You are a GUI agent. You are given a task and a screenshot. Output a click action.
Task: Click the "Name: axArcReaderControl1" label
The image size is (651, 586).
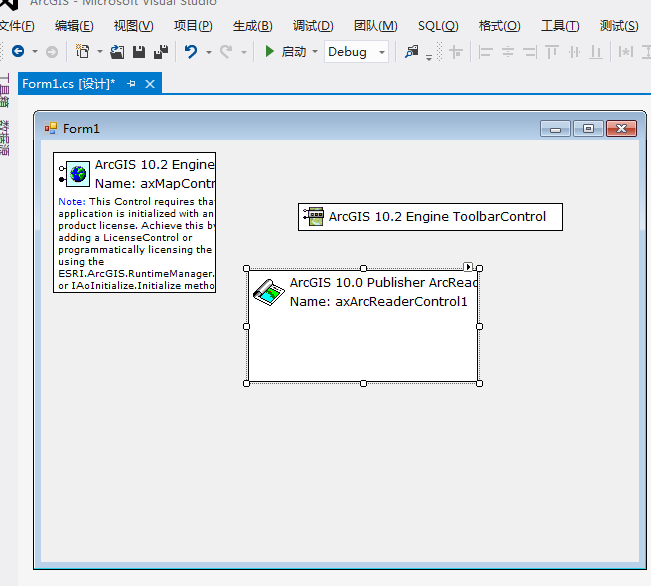pos(378,302)
